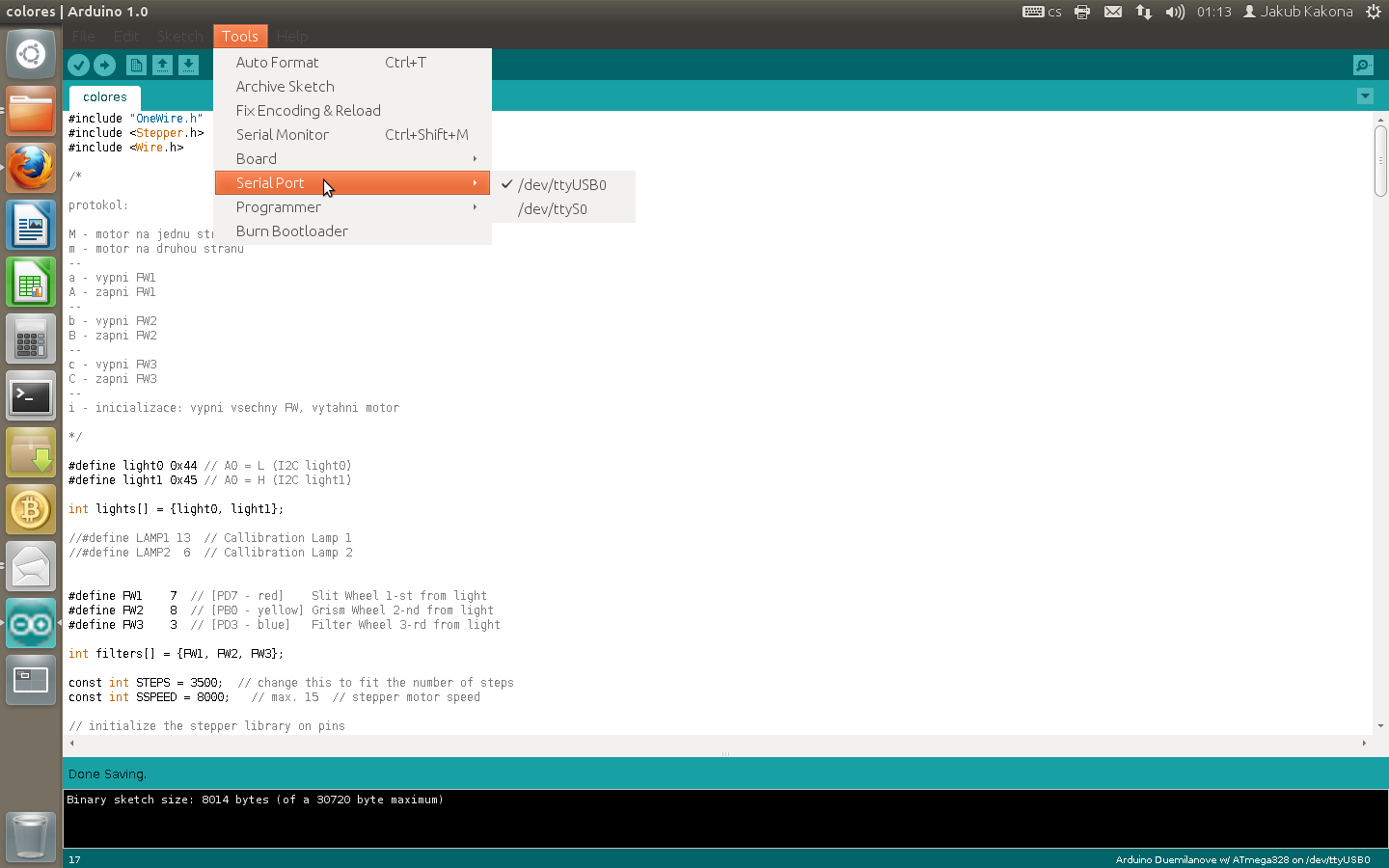Open the tab options dropdown arrow
1389x868 pixels.
1365,96
